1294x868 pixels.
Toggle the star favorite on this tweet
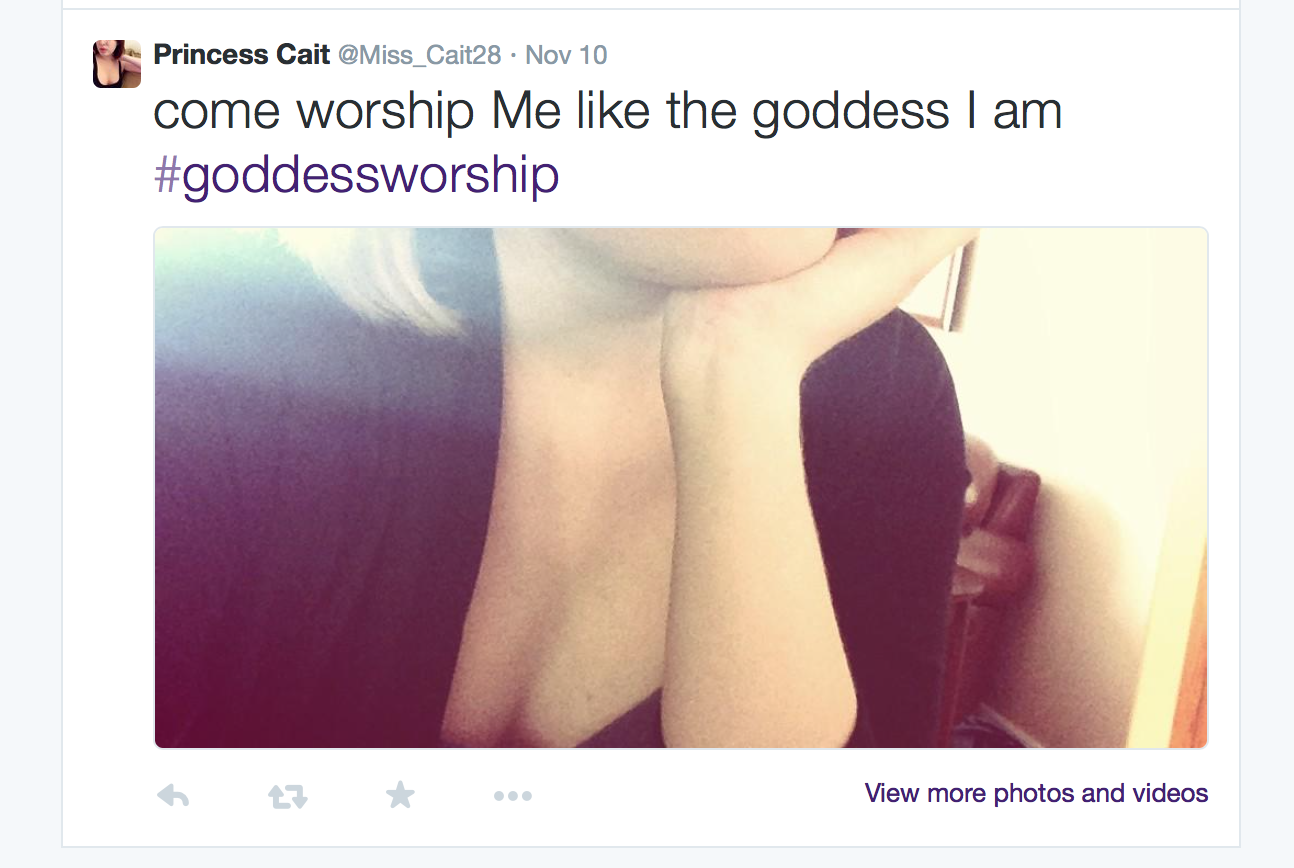400,795
